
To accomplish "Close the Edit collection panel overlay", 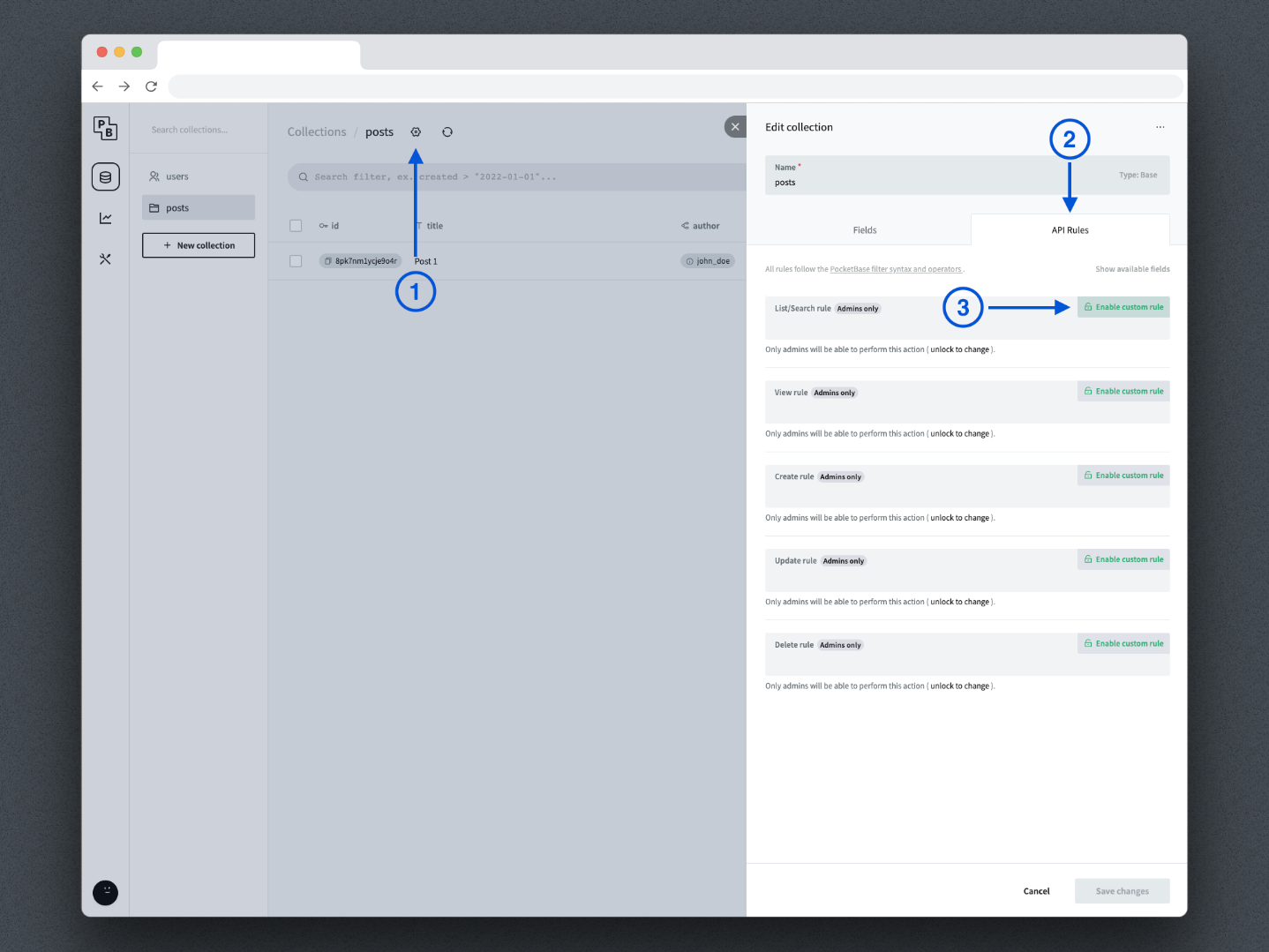I will coord(735,127).
